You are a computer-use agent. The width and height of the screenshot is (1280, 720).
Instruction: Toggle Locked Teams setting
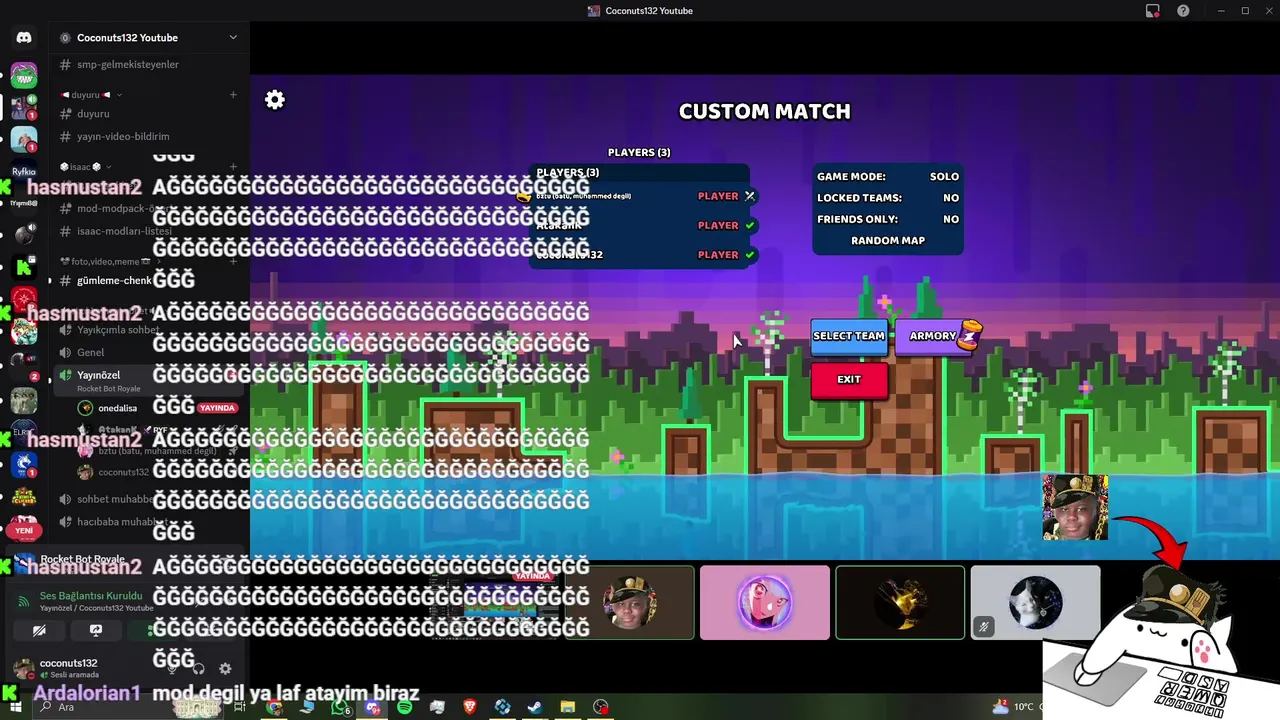[888, 198]
